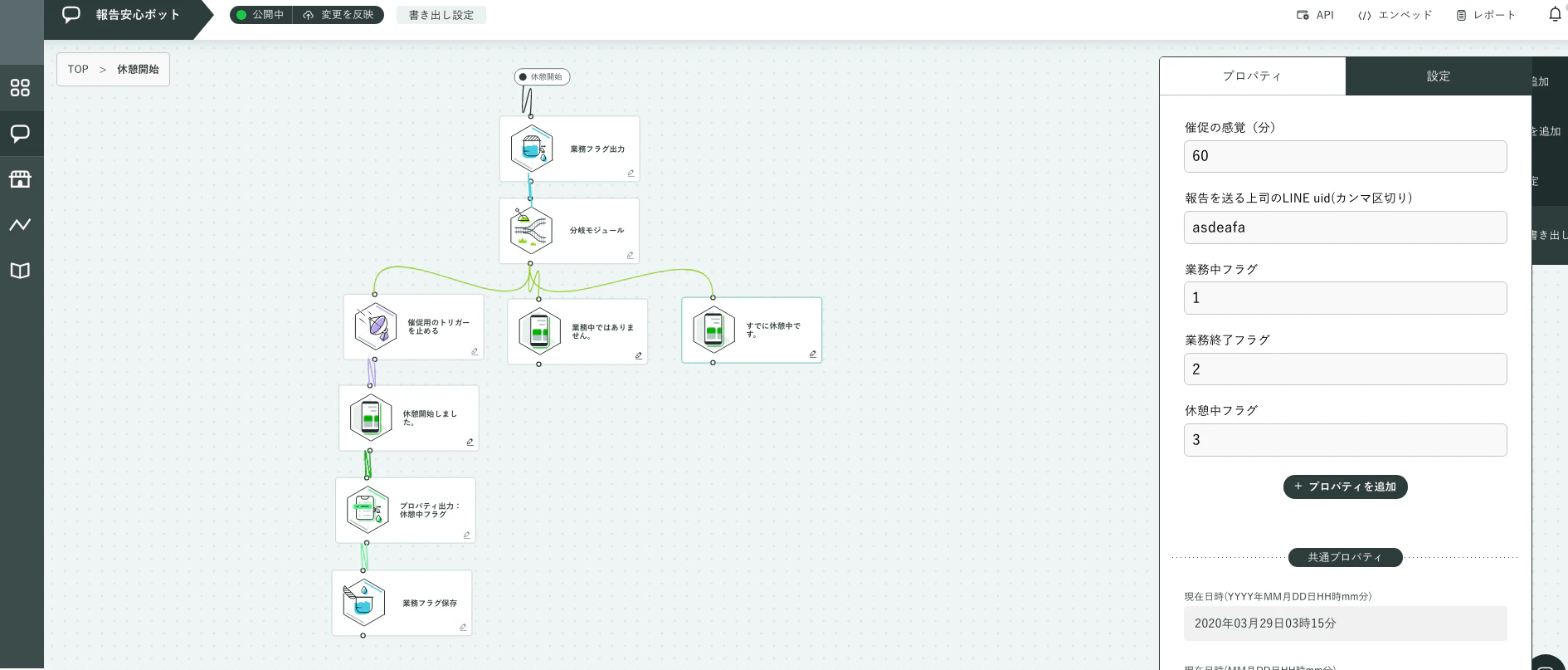Edit the 分岐モジュール node via pencil icon
The image size is (1568, 670).
point(631,255)
